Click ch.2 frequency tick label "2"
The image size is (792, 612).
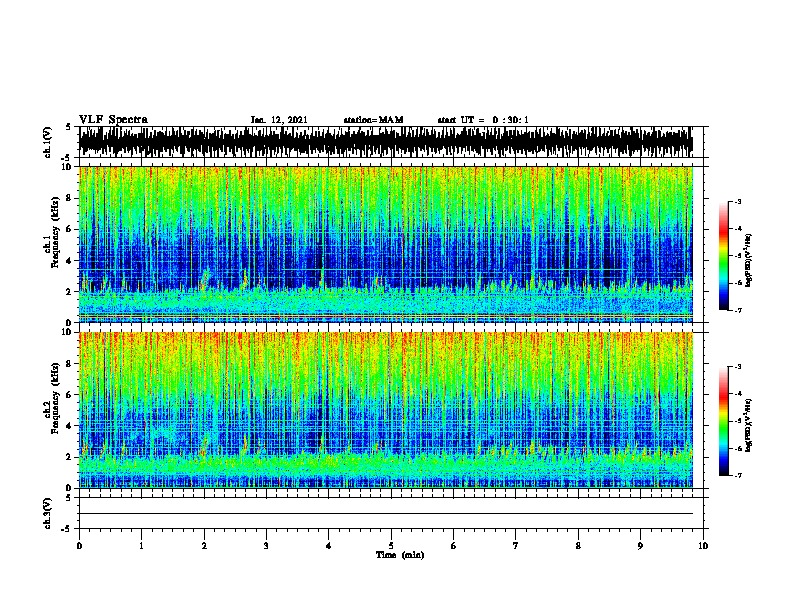click(x=69, y=457)
